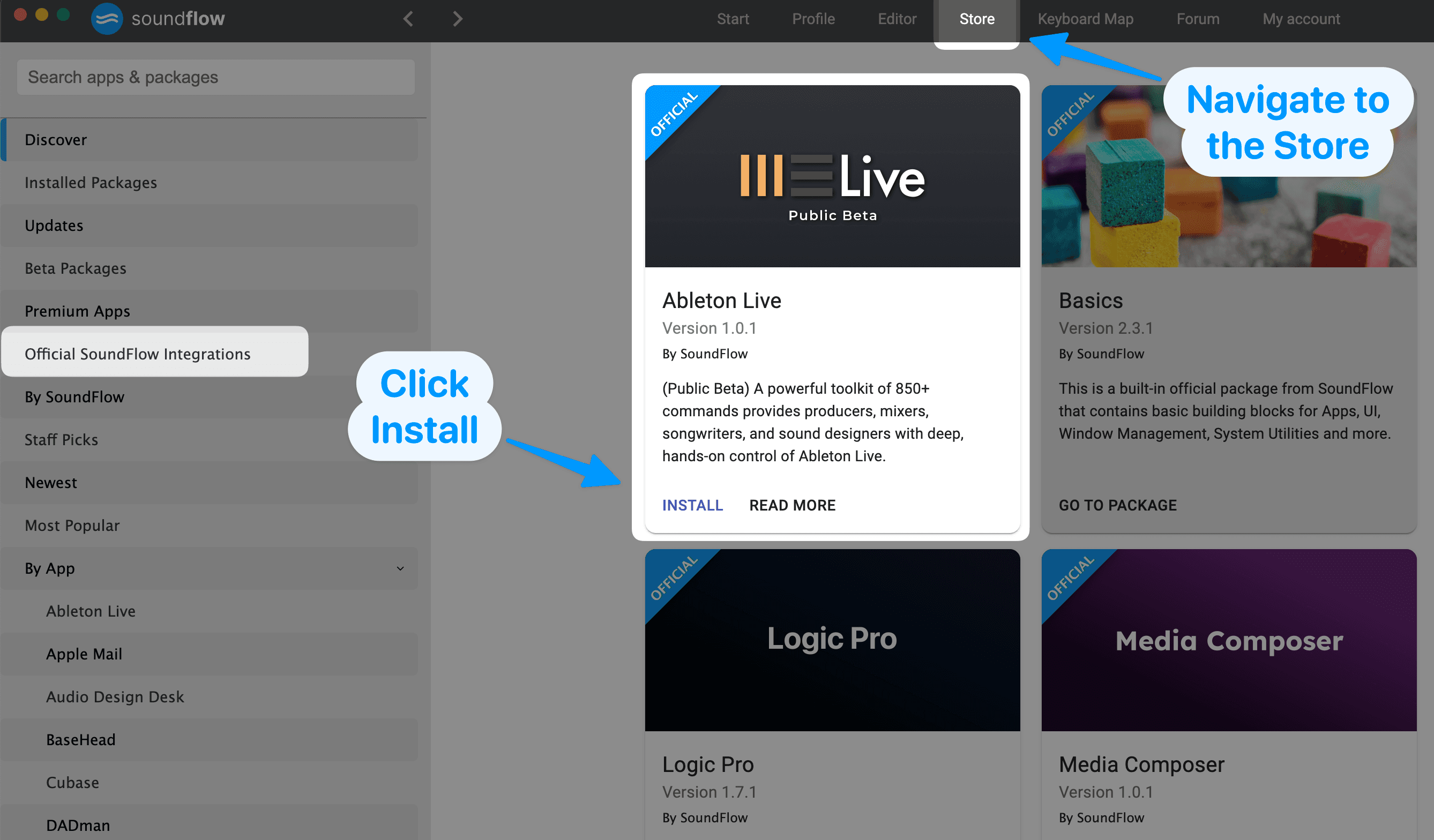Click the Media Composer card title
This screenshot has width=1434, height=840.
click(x=1141, y=764)
